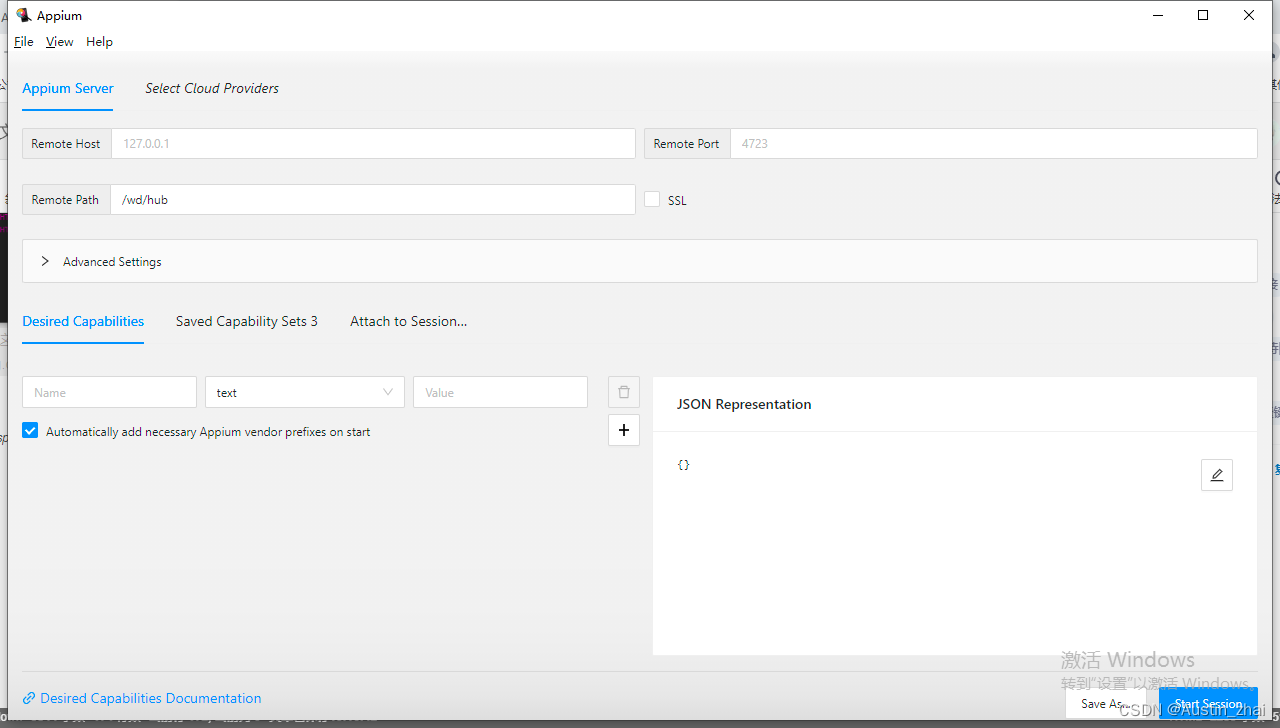Open the View menu
1280x728 pixels.
click(60, 42)
